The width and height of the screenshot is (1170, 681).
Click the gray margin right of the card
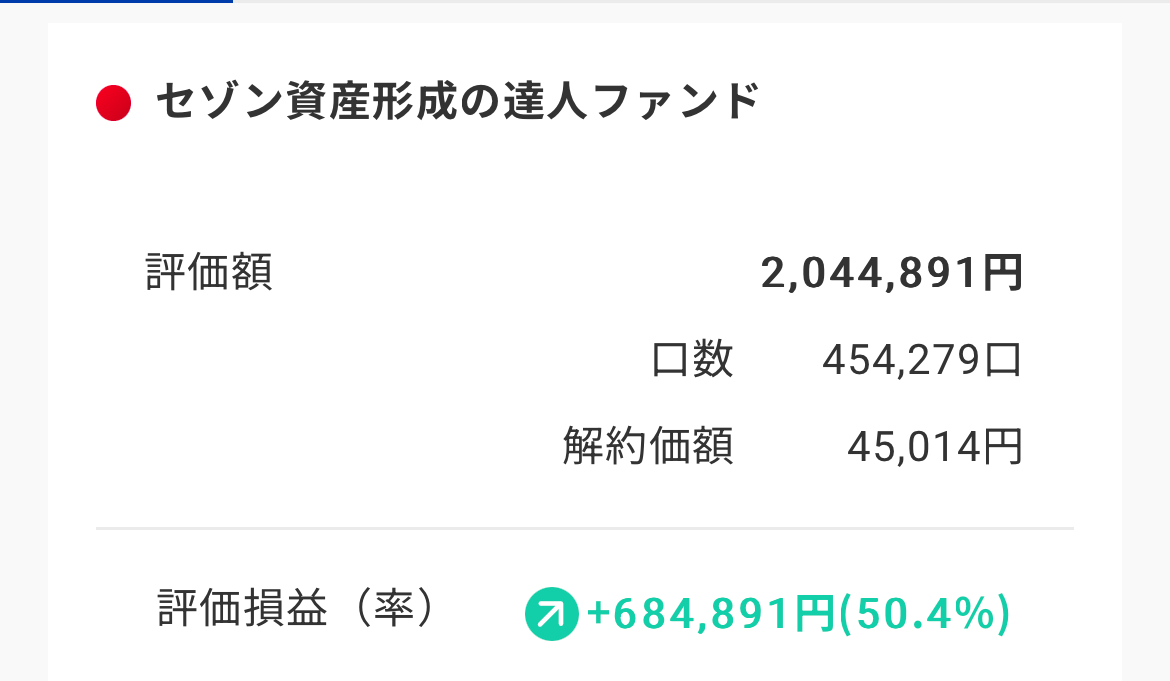coord(1146,350)
